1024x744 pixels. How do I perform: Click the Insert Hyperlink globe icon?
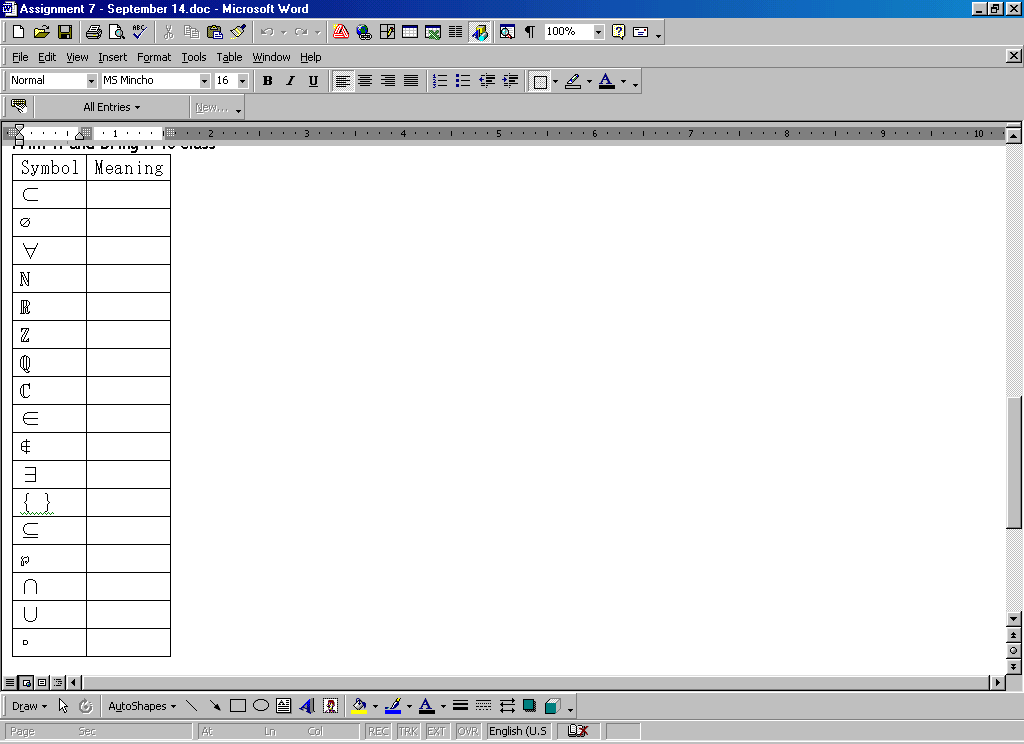click(364, 32)
